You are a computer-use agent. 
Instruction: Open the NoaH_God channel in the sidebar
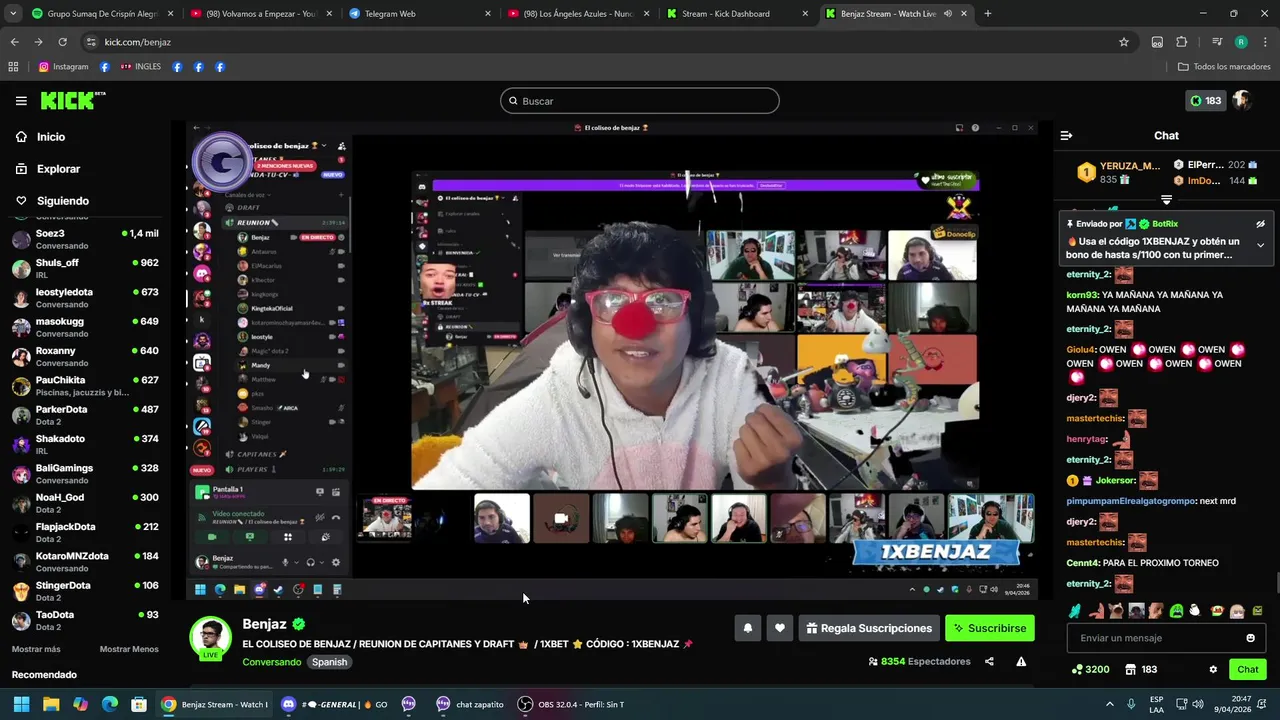click(85, 503)
